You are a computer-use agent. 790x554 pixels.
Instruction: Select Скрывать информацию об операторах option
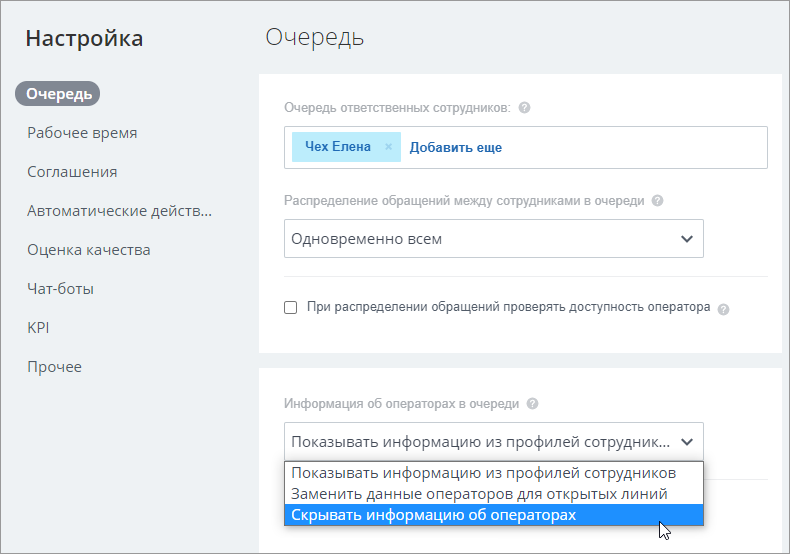pos(433,514)
